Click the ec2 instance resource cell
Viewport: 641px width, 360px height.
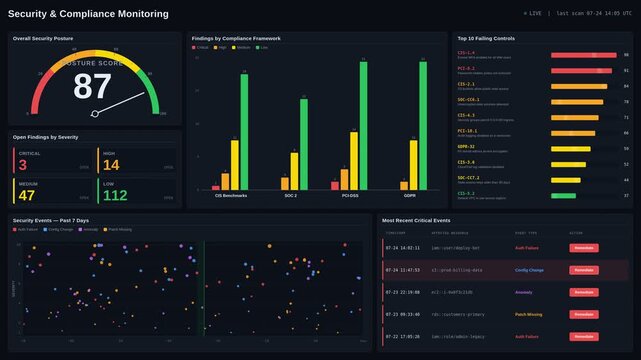coord(452,292)
